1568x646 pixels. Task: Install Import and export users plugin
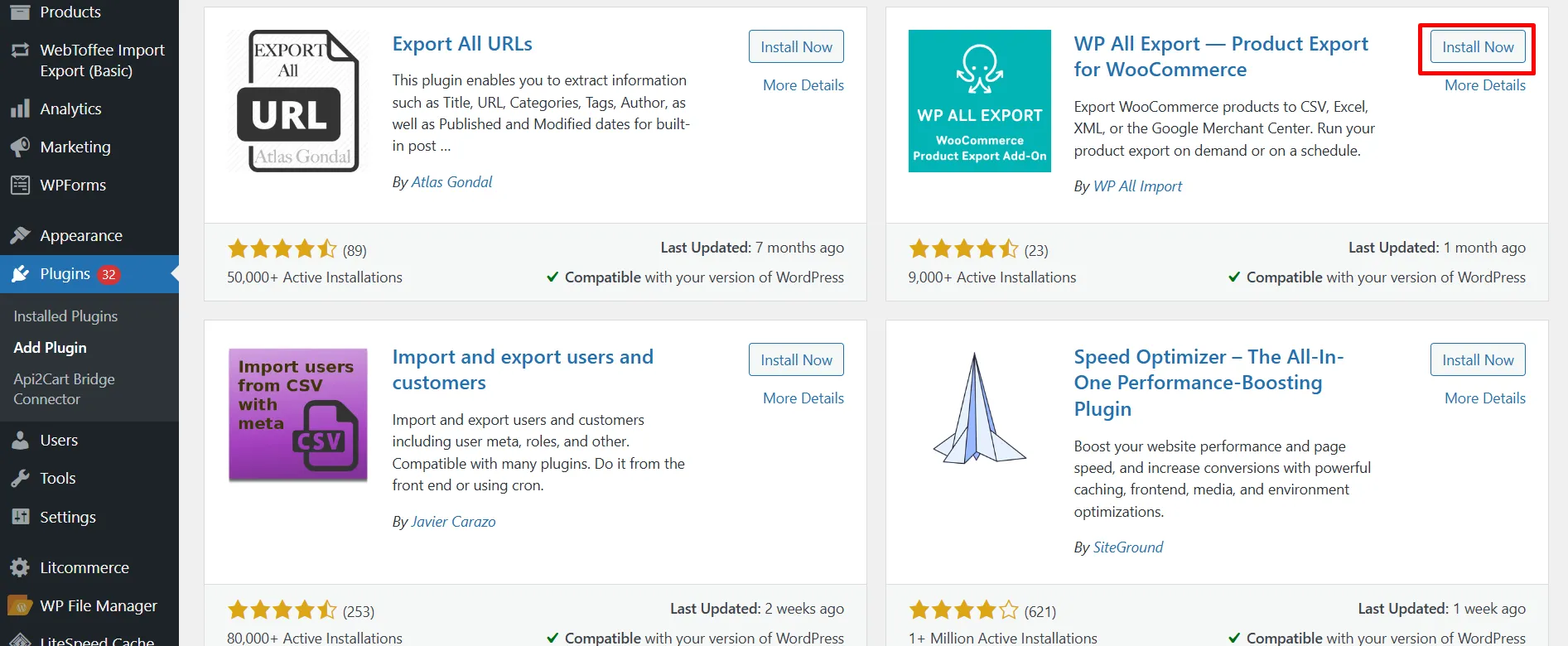(796, 360)
